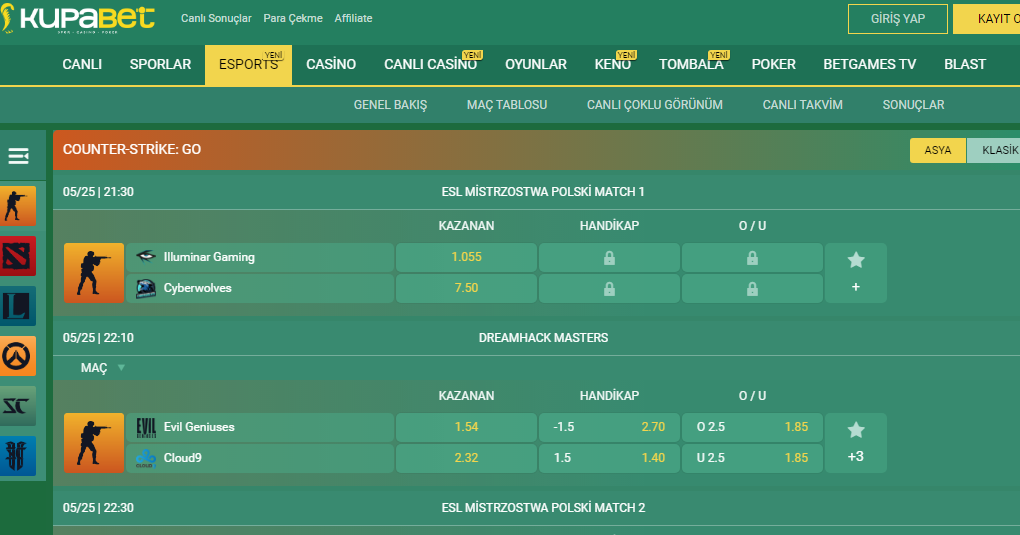
Task: Select Cloud9 1.5 handicap 1.40
Action: point(609,458)
